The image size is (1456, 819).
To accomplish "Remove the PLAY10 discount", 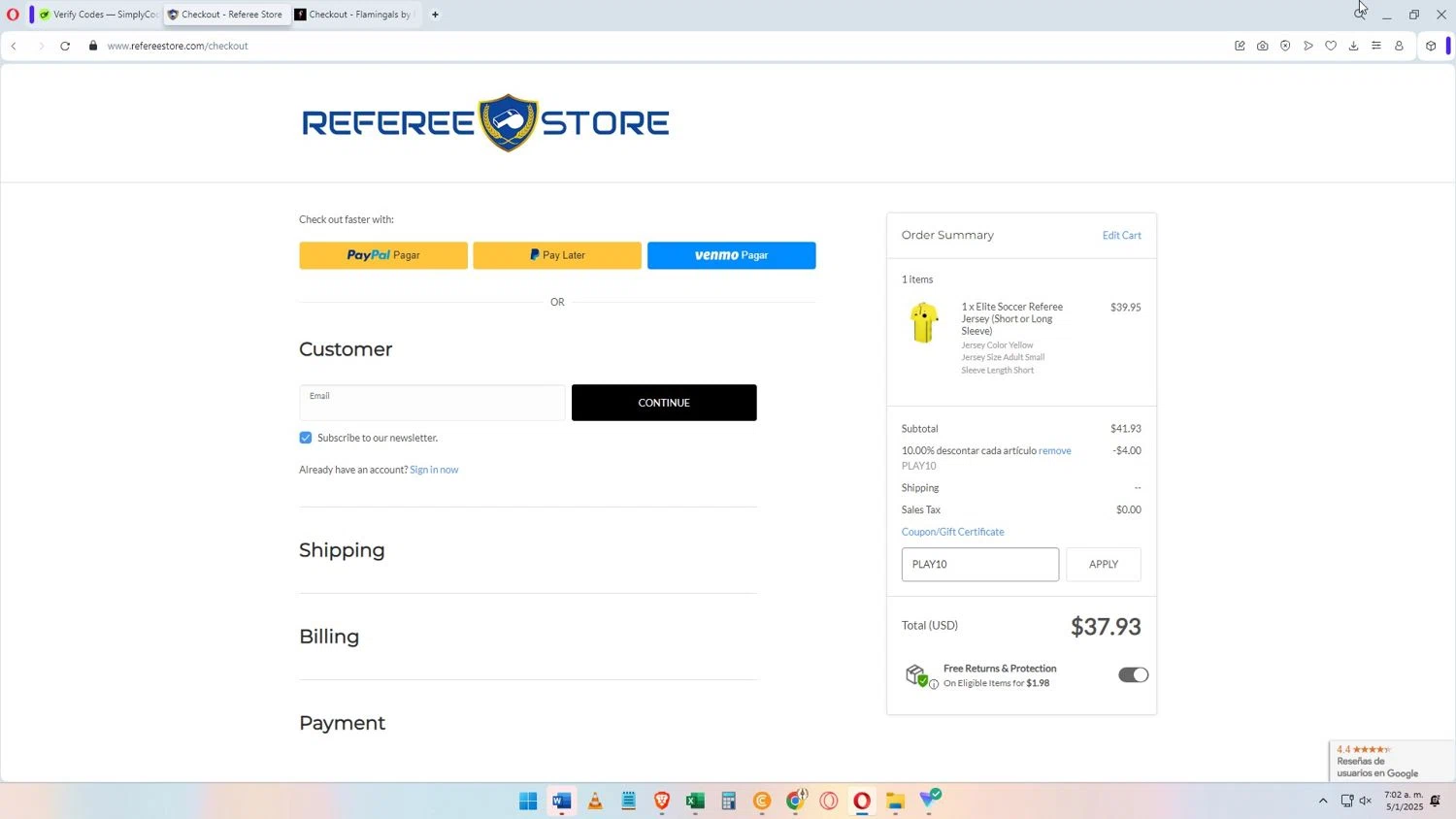I will [1055, 451].
